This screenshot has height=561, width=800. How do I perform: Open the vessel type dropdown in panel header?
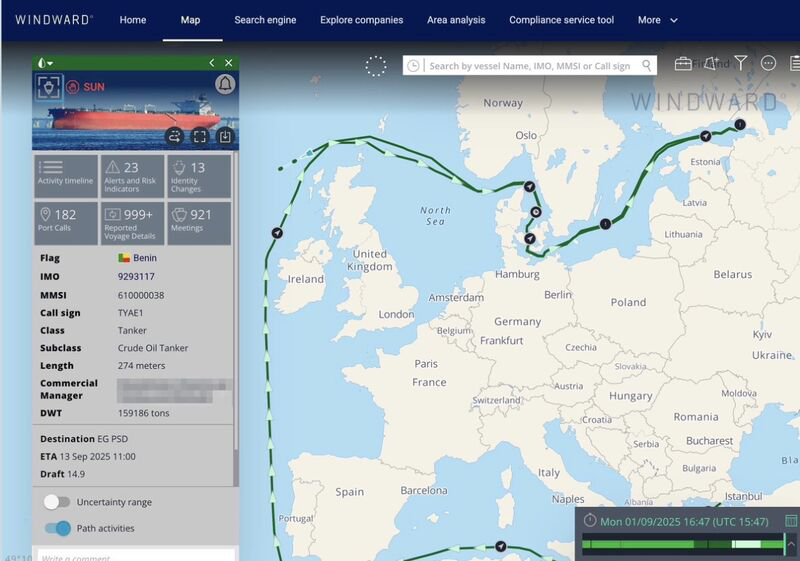tap(45, 62)
